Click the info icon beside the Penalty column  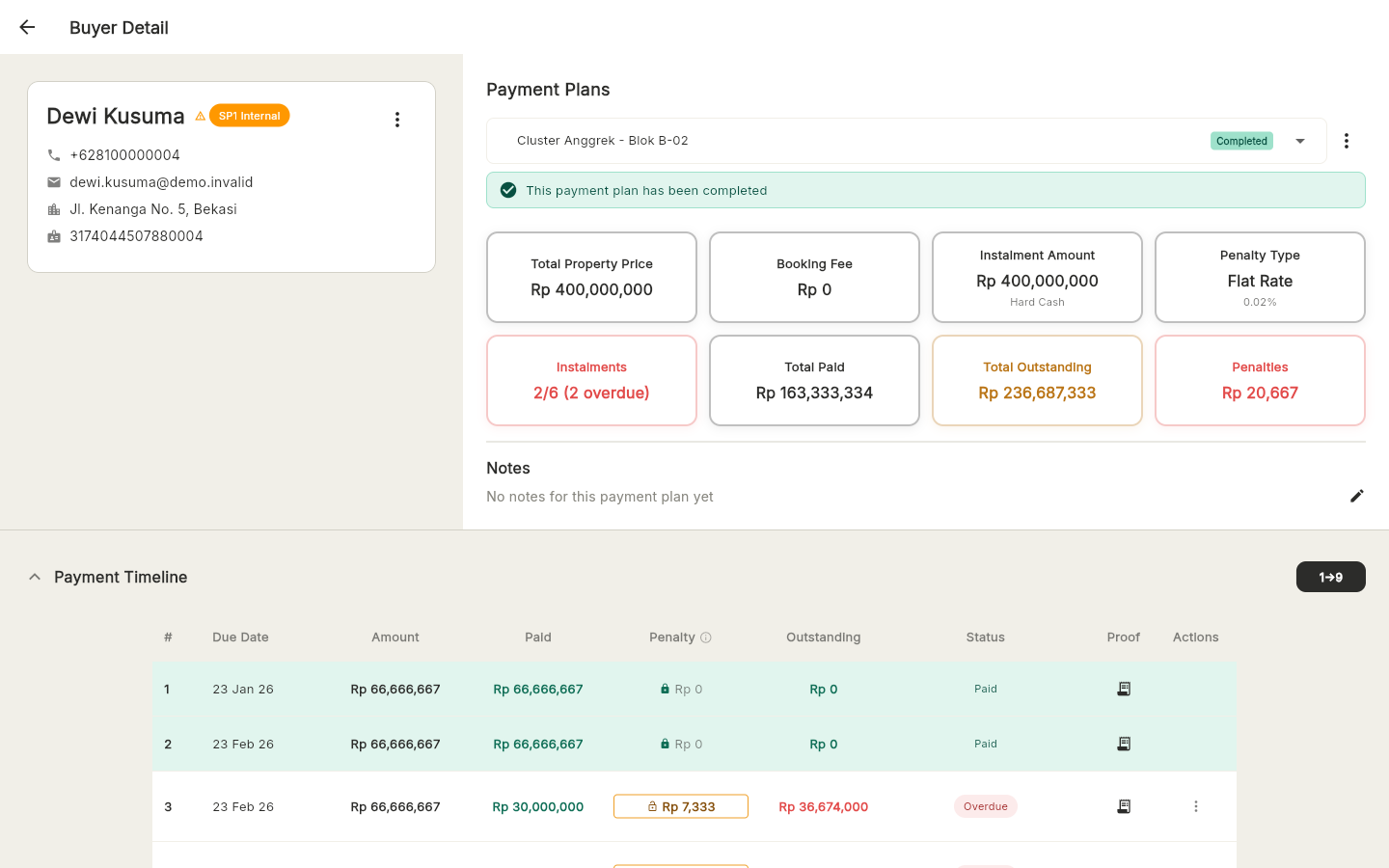click(x=705, y=637)
